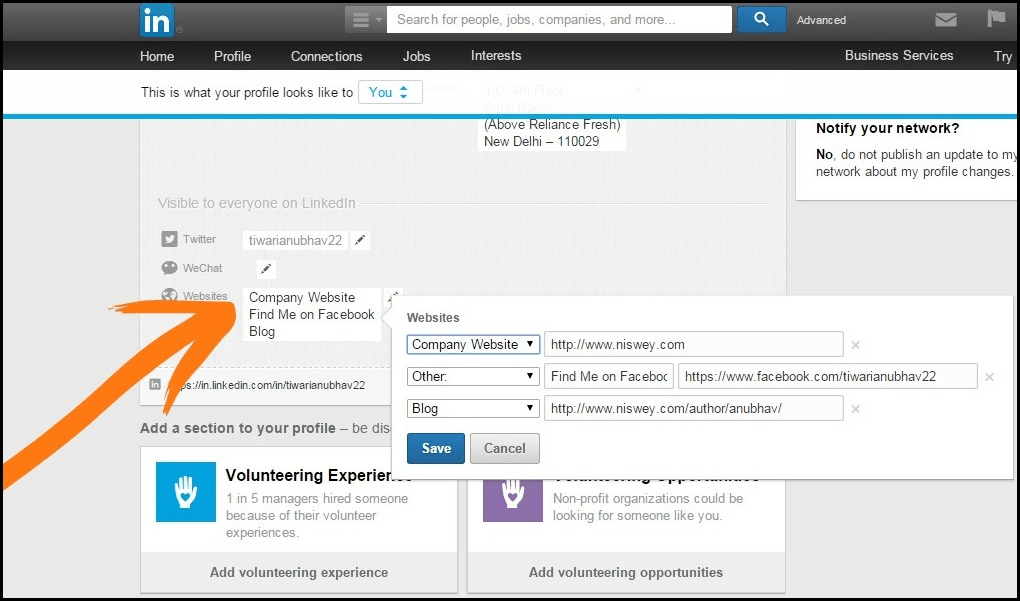Save the websites changes

[436, 448]
